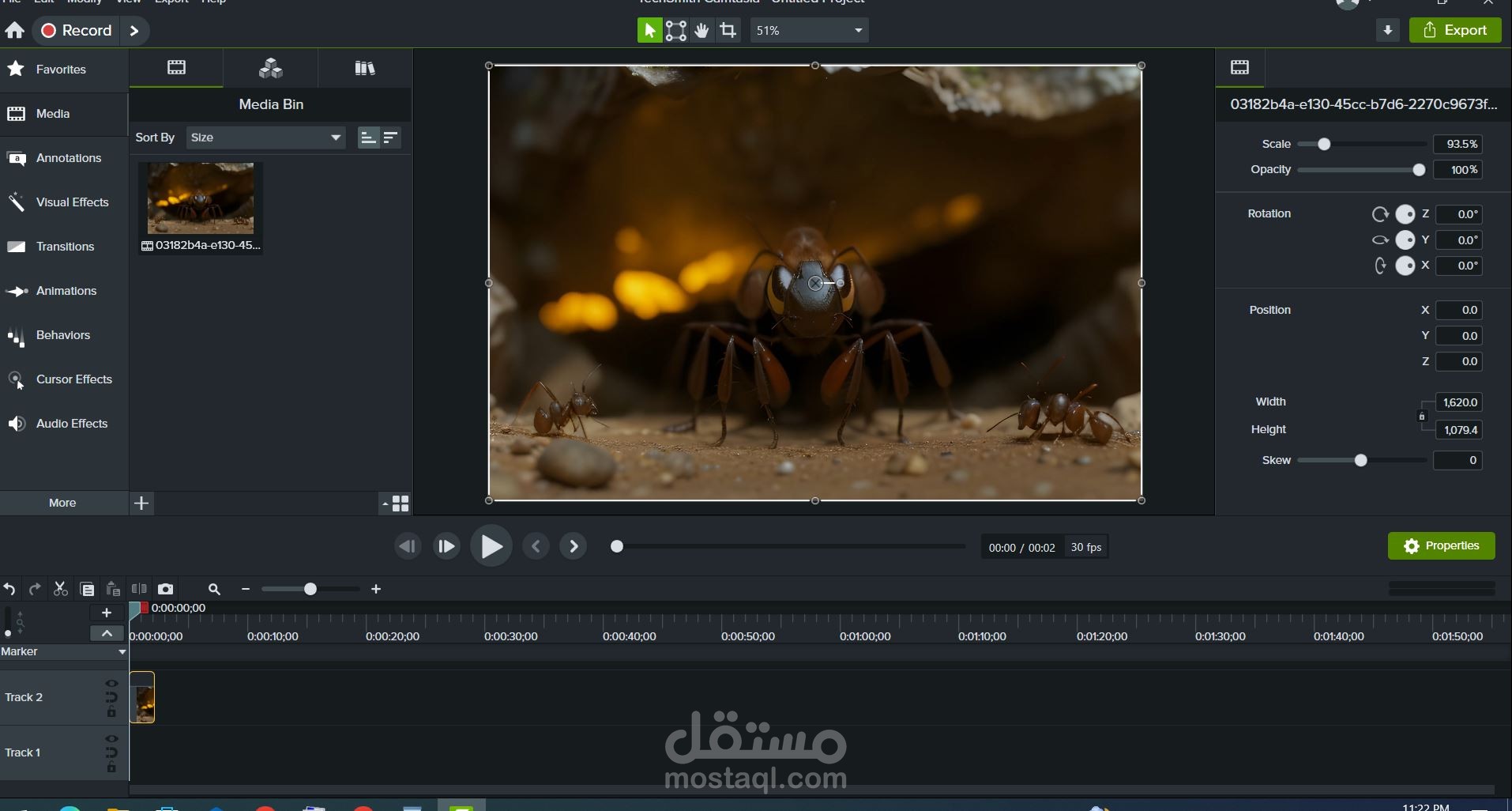Click the Opacity slider handle
This screenshot has width=1512, height=811.
pyautogui.click(x=1419, y=170)
